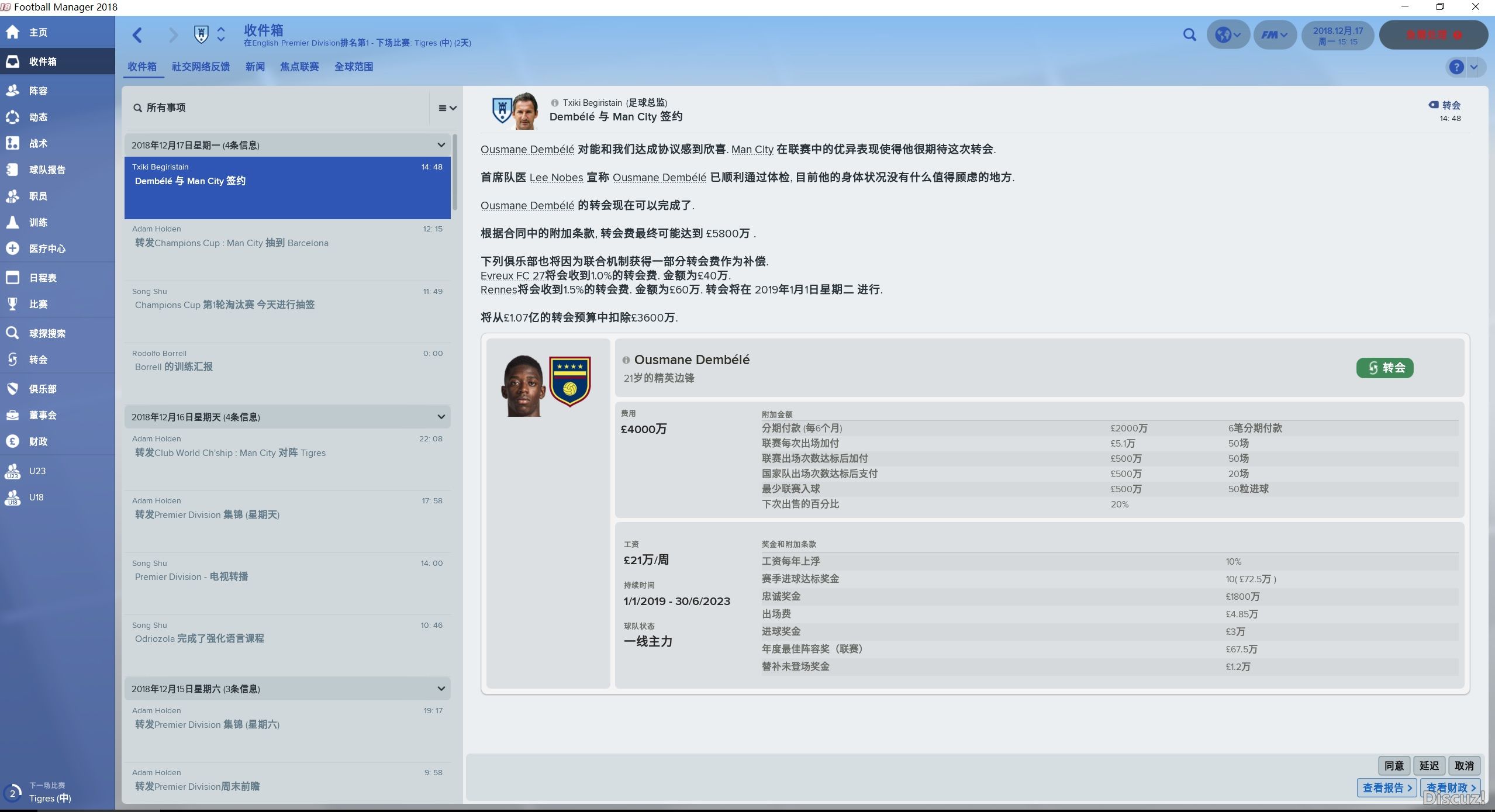
Task: Open 战术 tactics sidebar icon
Action: coord(13,143)
